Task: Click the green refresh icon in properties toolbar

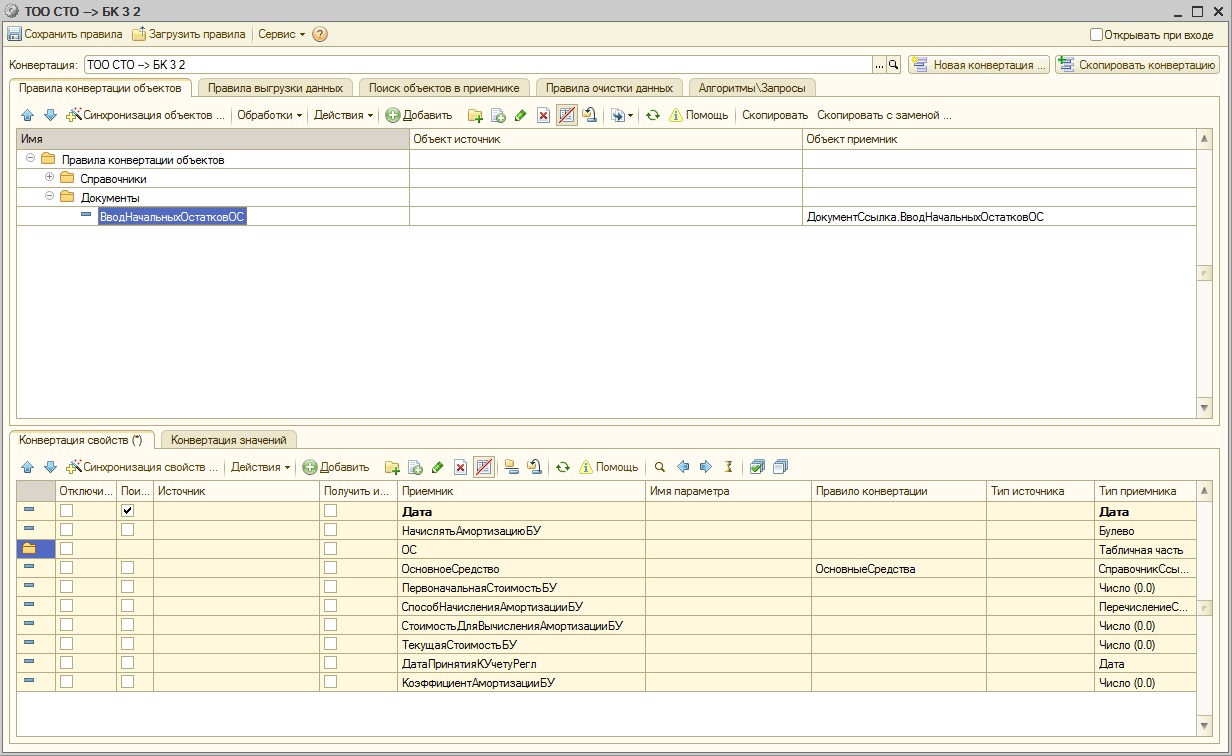Action: (563, 467)
